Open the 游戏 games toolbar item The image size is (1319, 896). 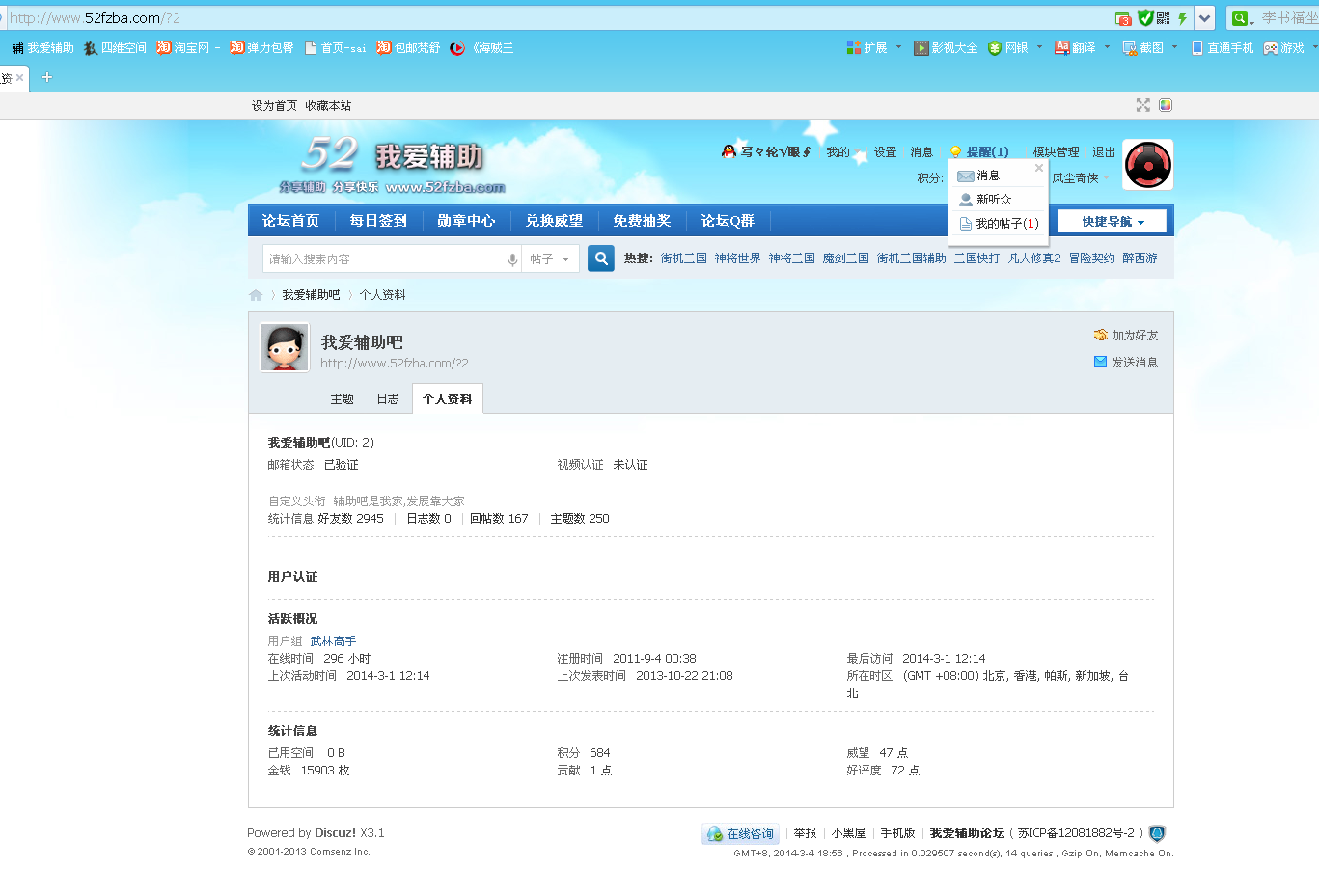click(x=1284, y=47)
